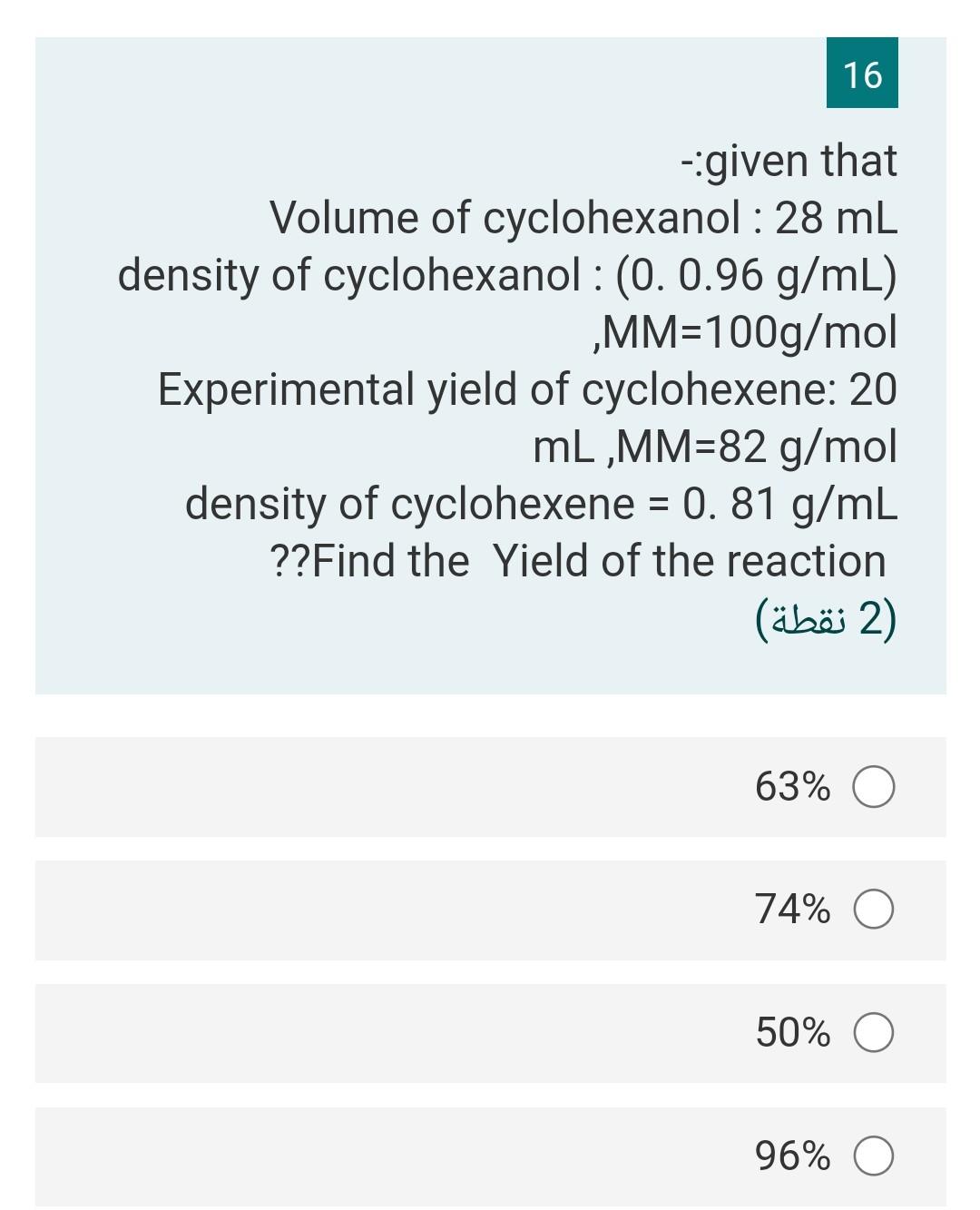980x1210 pixels.
Task: Click empty area of the 96% option row
Action: (x=390, y=1156)
